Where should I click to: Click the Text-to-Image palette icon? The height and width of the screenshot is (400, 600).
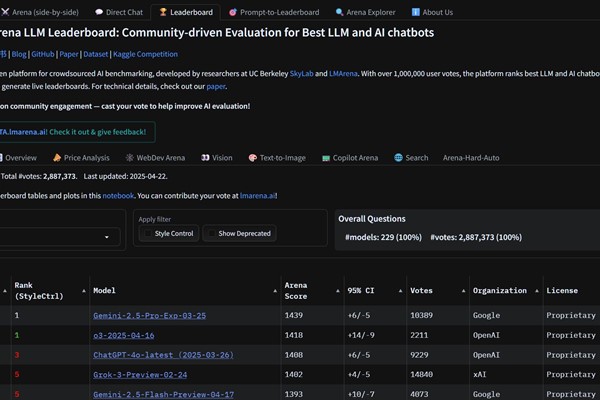pos(253,158)
